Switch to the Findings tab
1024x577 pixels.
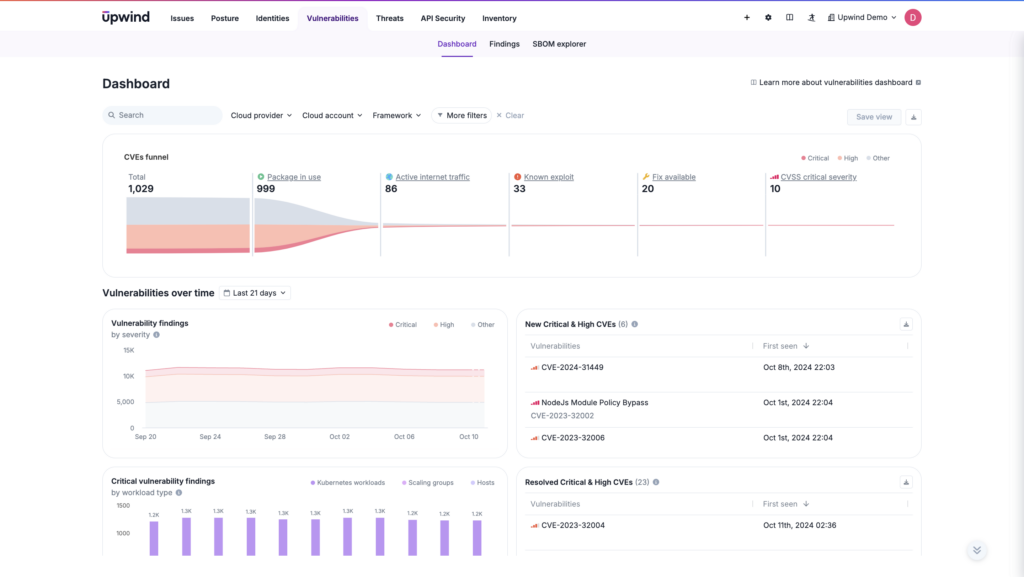(x=504, y=44)
